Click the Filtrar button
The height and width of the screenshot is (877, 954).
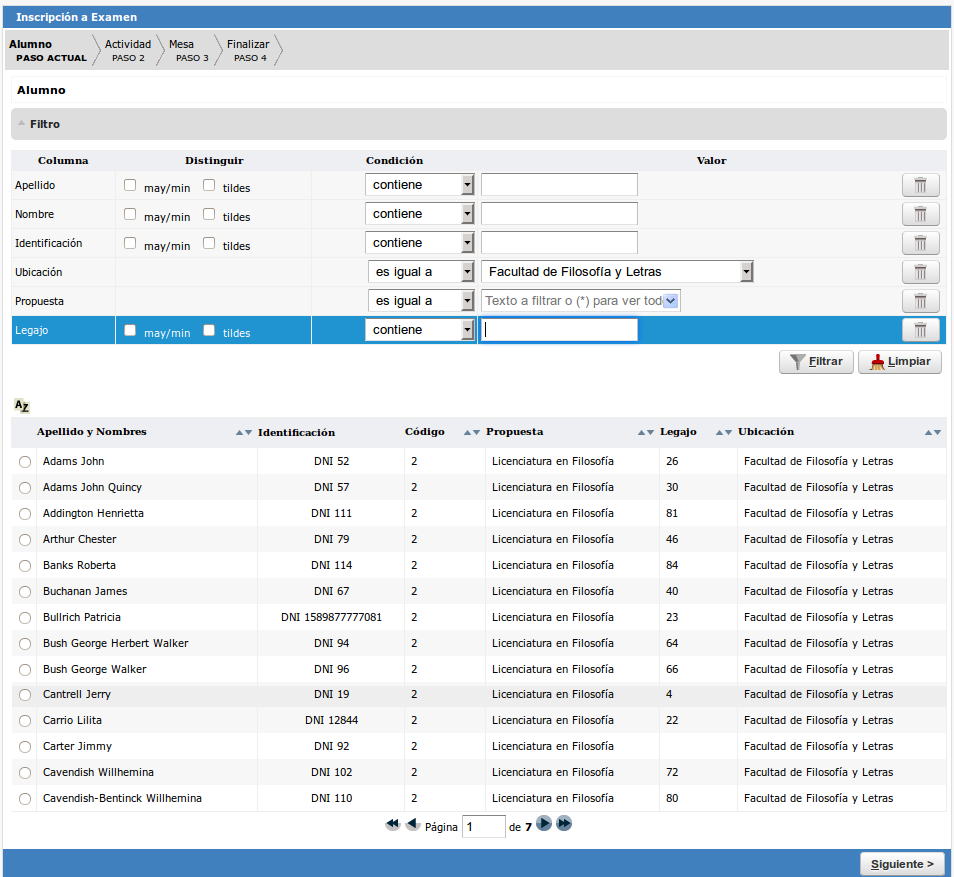pyautogui.click(x=816, y=362)
